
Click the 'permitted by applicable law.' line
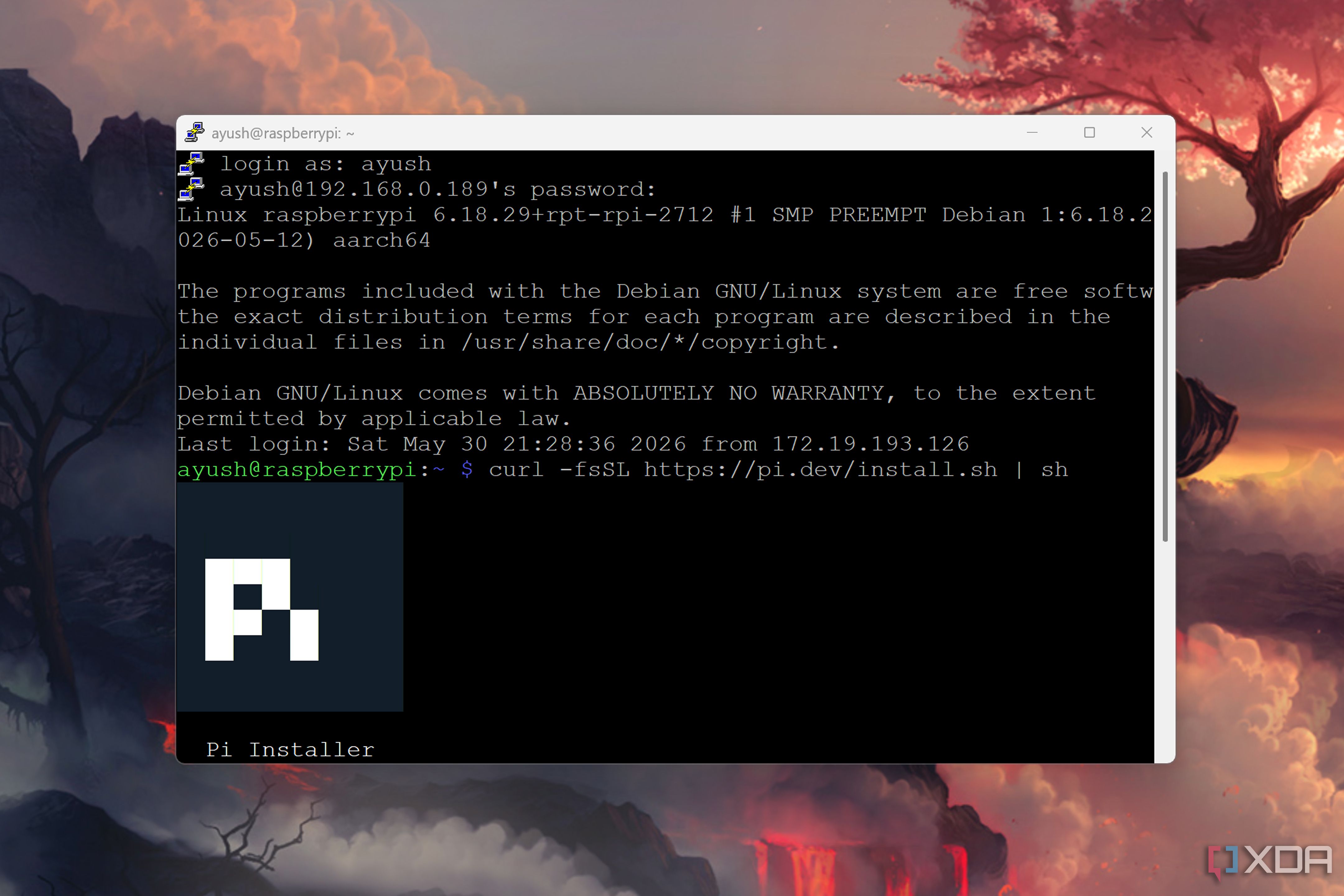point(374,419)
